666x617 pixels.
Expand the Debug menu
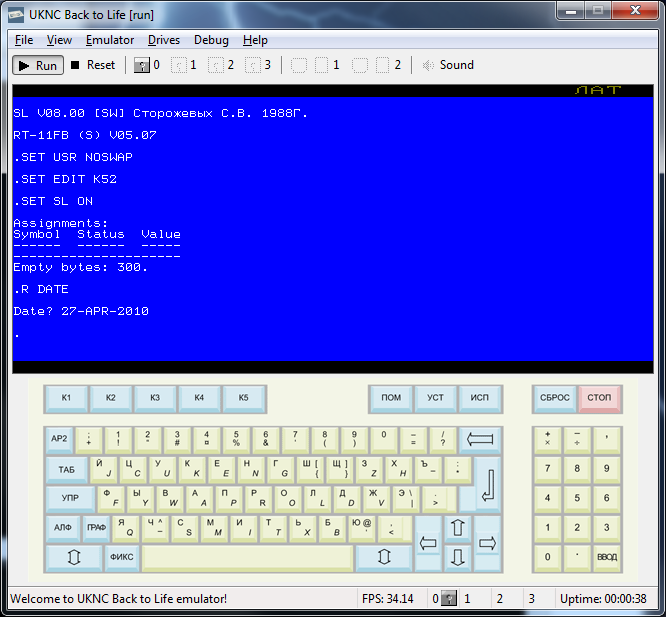pyautogui.click(x=211, y=40)
